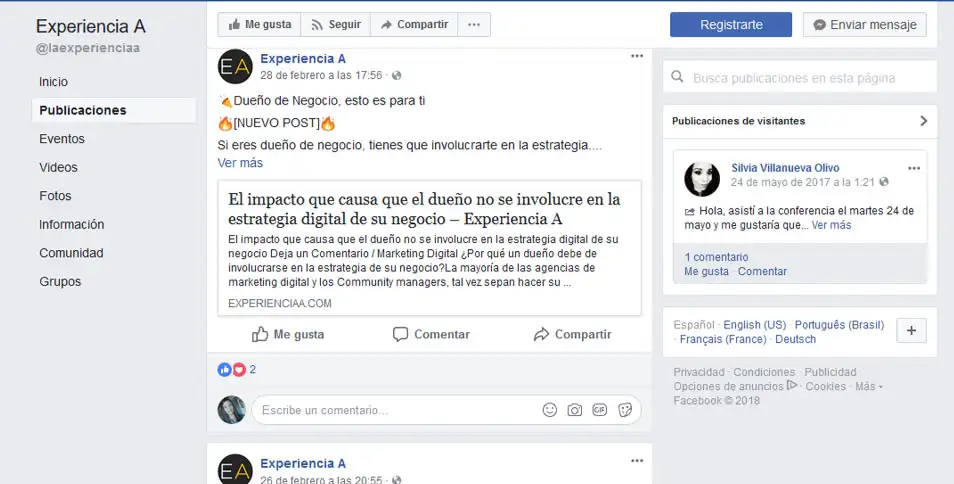
Task: Open the sticker picker in comment box
Action: click(625, 410)
